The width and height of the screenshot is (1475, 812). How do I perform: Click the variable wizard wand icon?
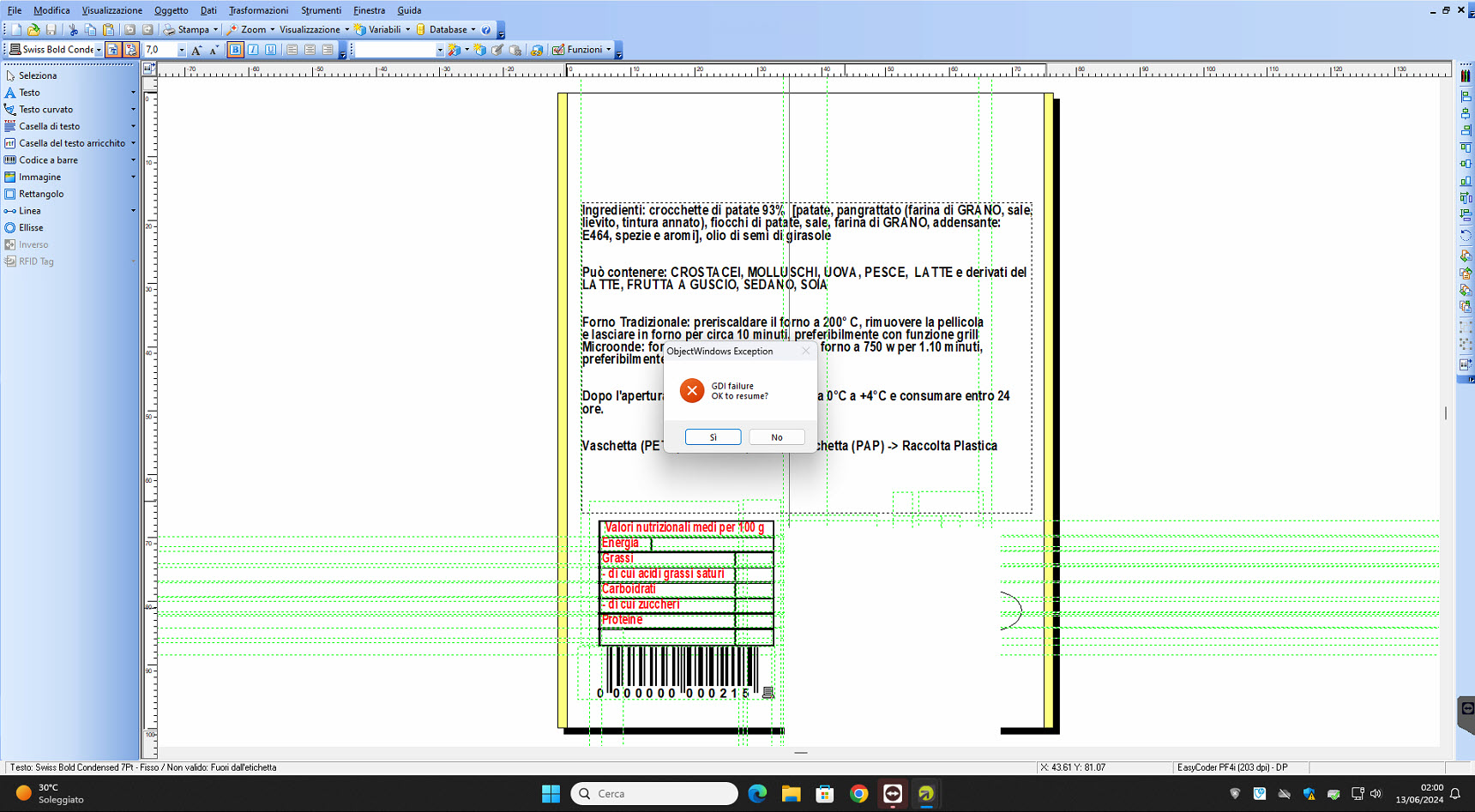454,50
